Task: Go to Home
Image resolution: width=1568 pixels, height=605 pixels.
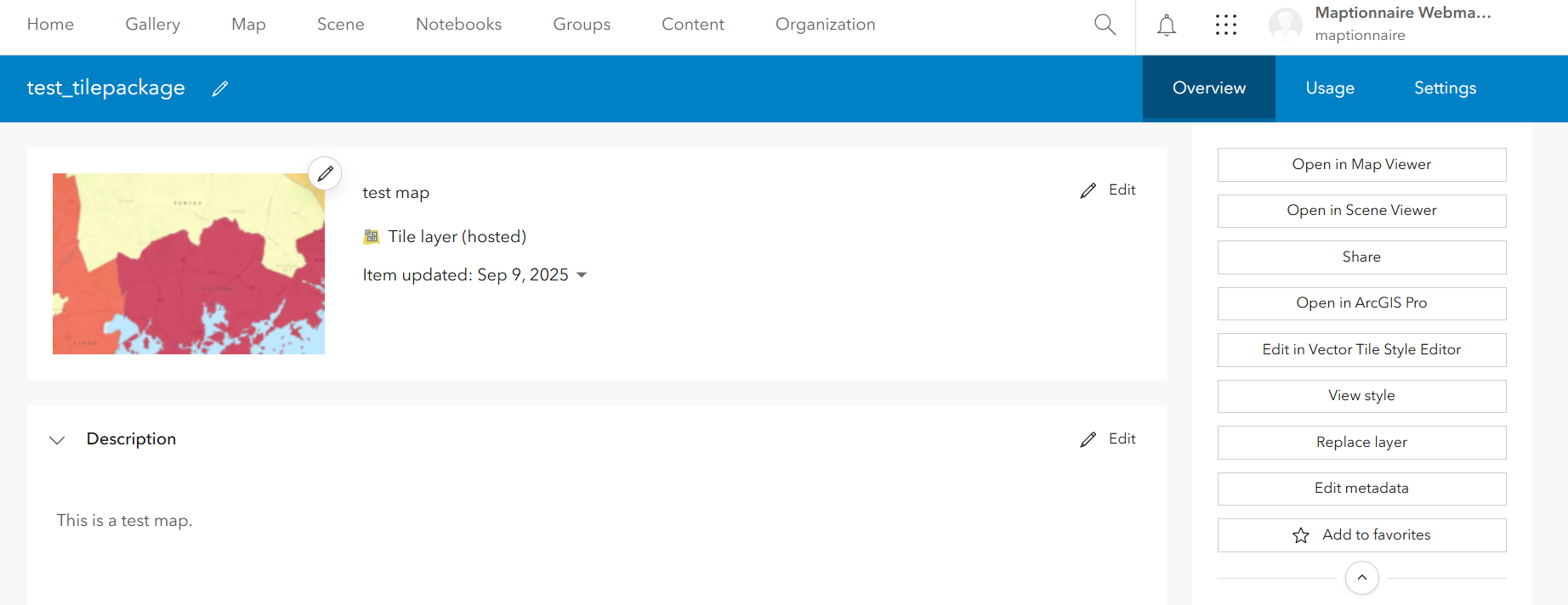Action: tap(50, 25)
